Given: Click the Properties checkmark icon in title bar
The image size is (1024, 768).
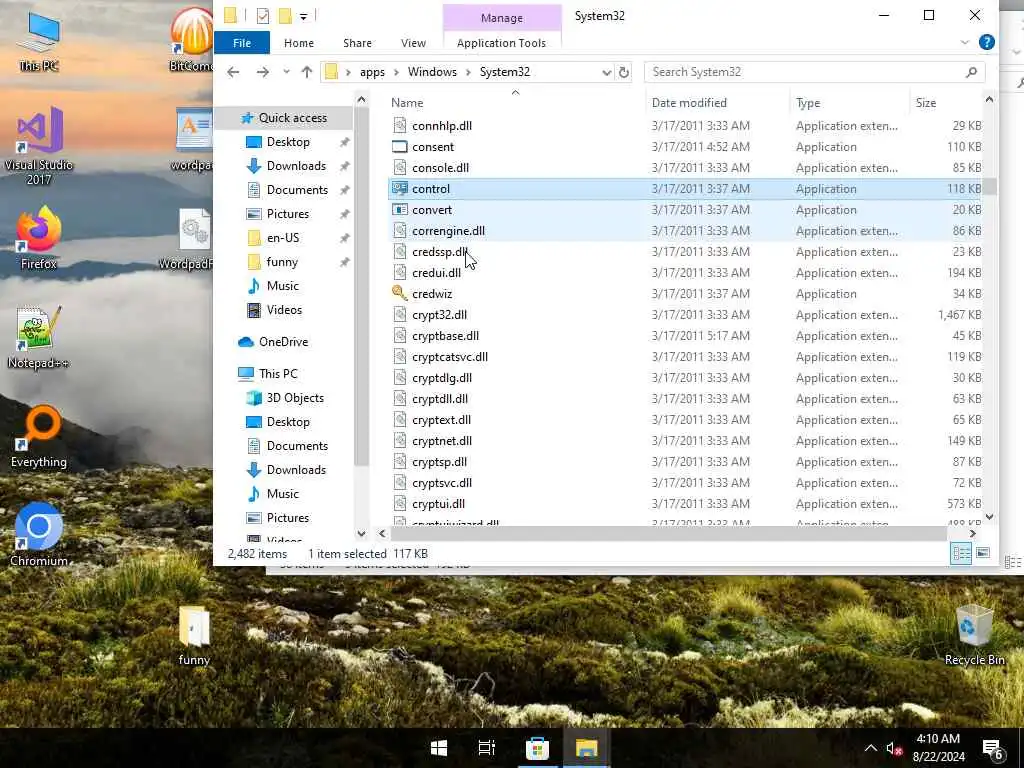Looking at the screenshot, I should [263, 16].
